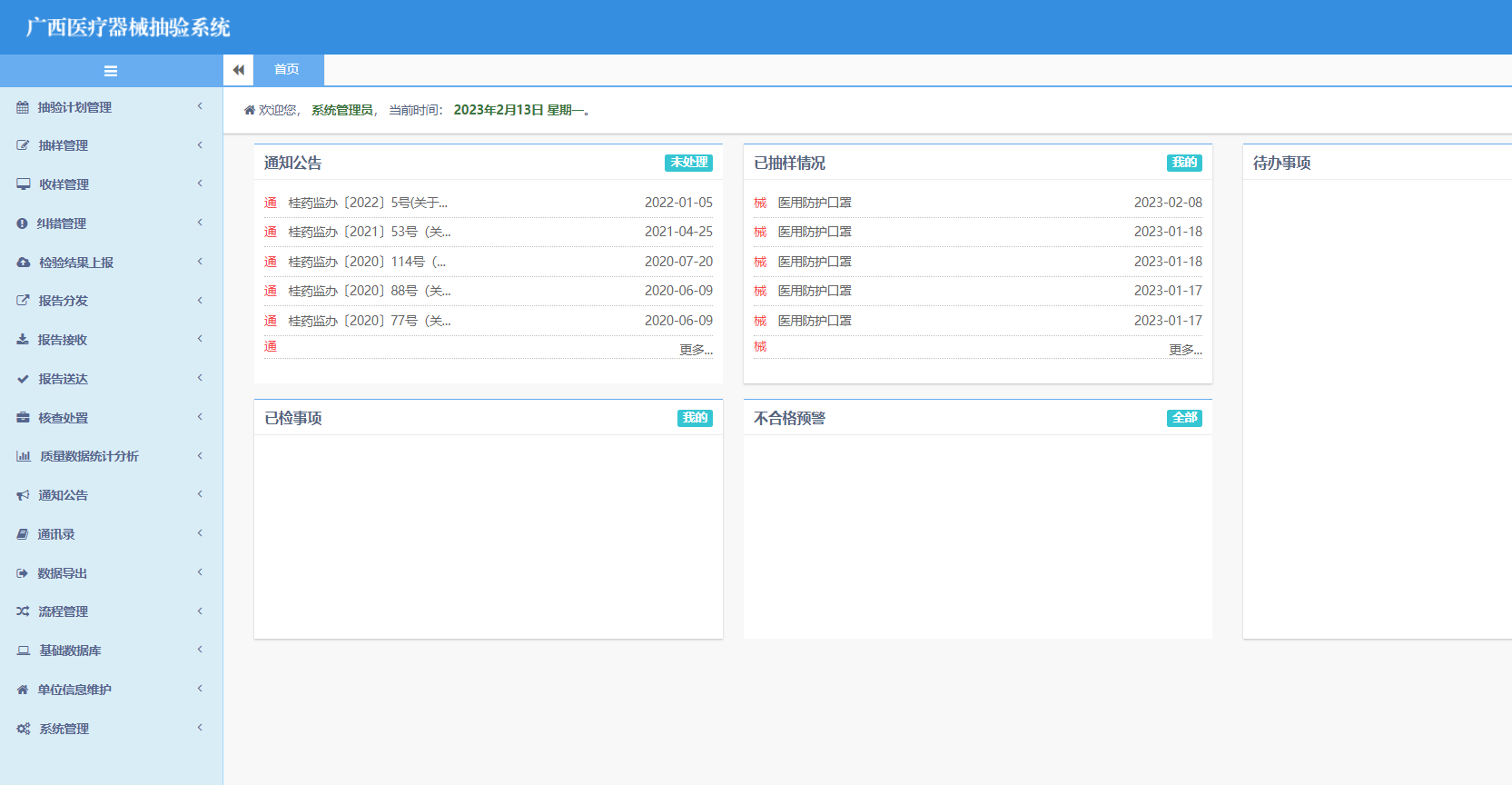Image resolution: width=1512 pixels, height=785 pixels.
Task: Click the double-arrow tabs back icon
Action: [x=238, y=70]
